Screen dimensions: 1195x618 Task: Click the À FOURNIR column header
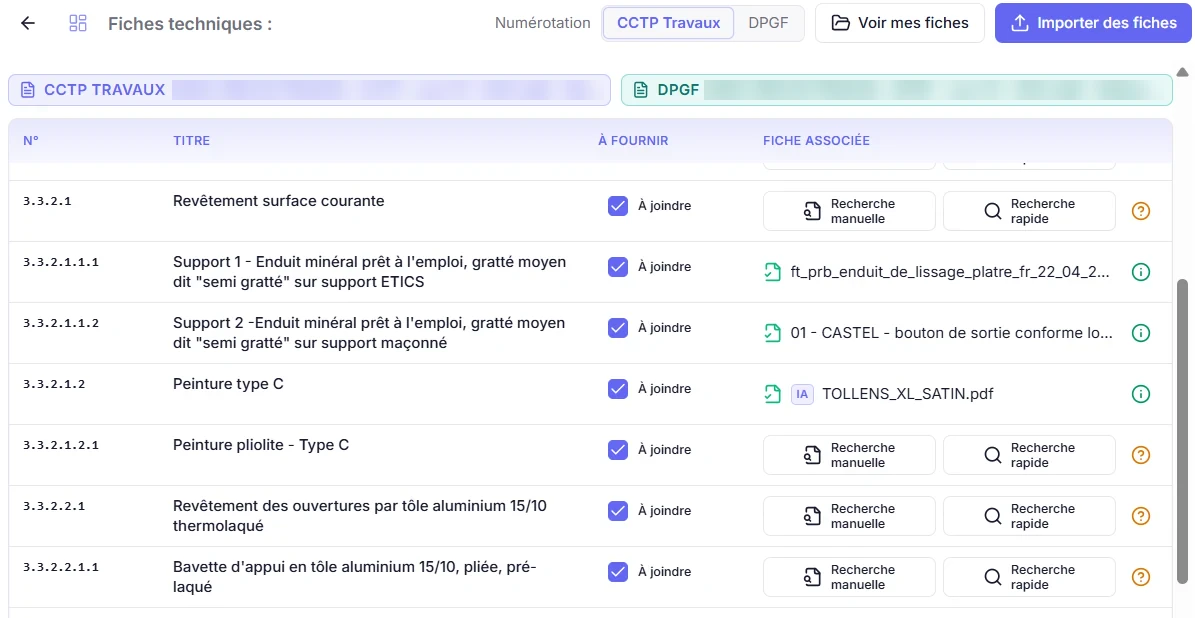(633, 141)
